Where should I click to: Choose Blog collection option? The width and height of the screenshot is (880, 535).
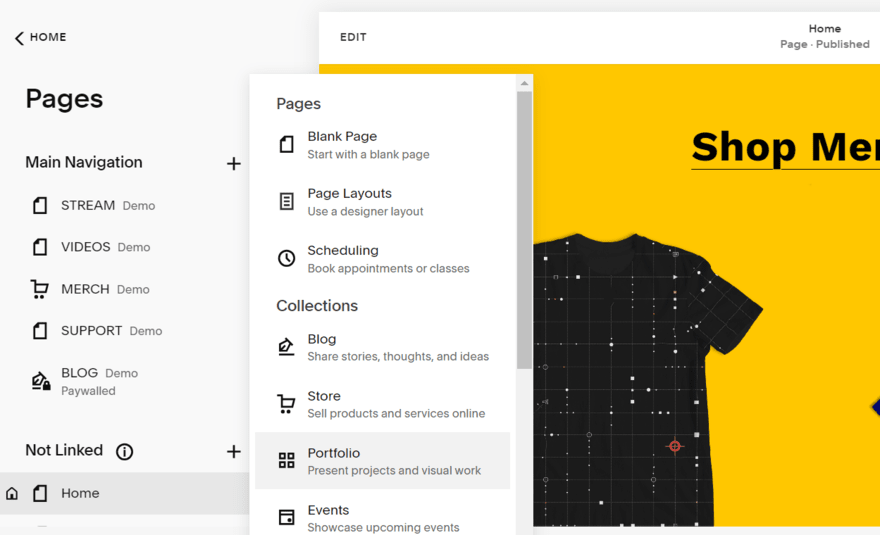tap(382, 347)
